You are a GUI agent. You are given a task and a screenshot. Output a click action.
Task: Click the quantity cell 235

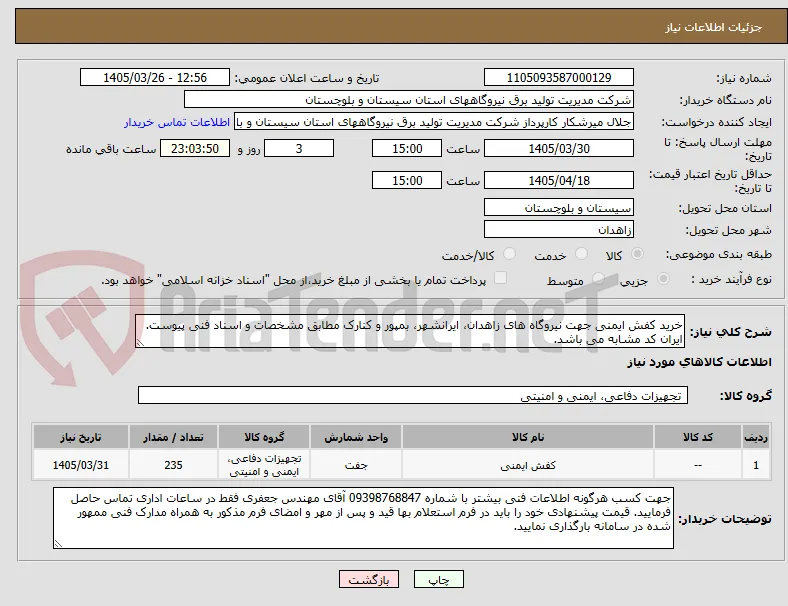(173, 465)
